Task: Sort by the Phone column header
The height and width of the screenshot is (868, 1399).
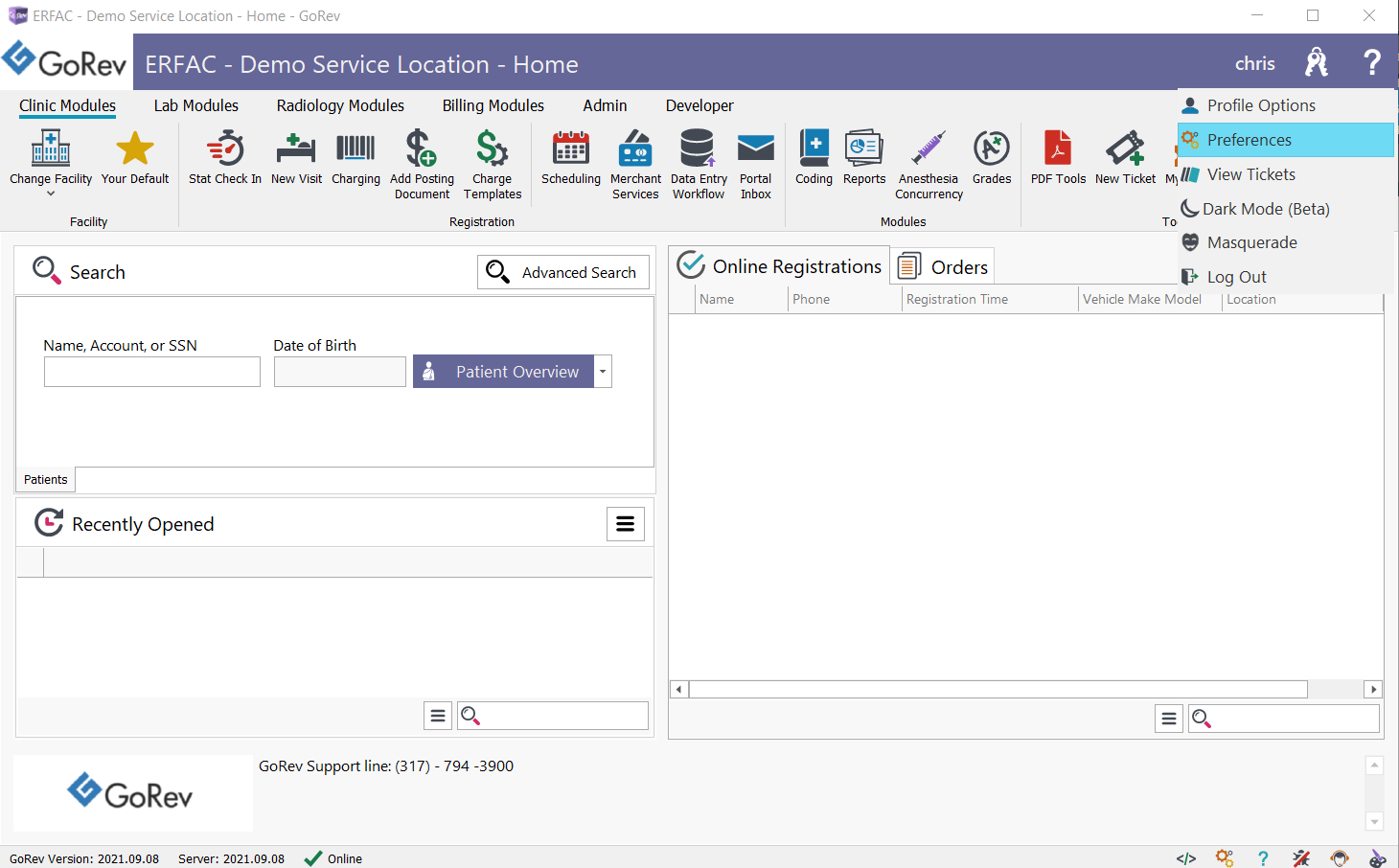Action: tap(845, 299)
